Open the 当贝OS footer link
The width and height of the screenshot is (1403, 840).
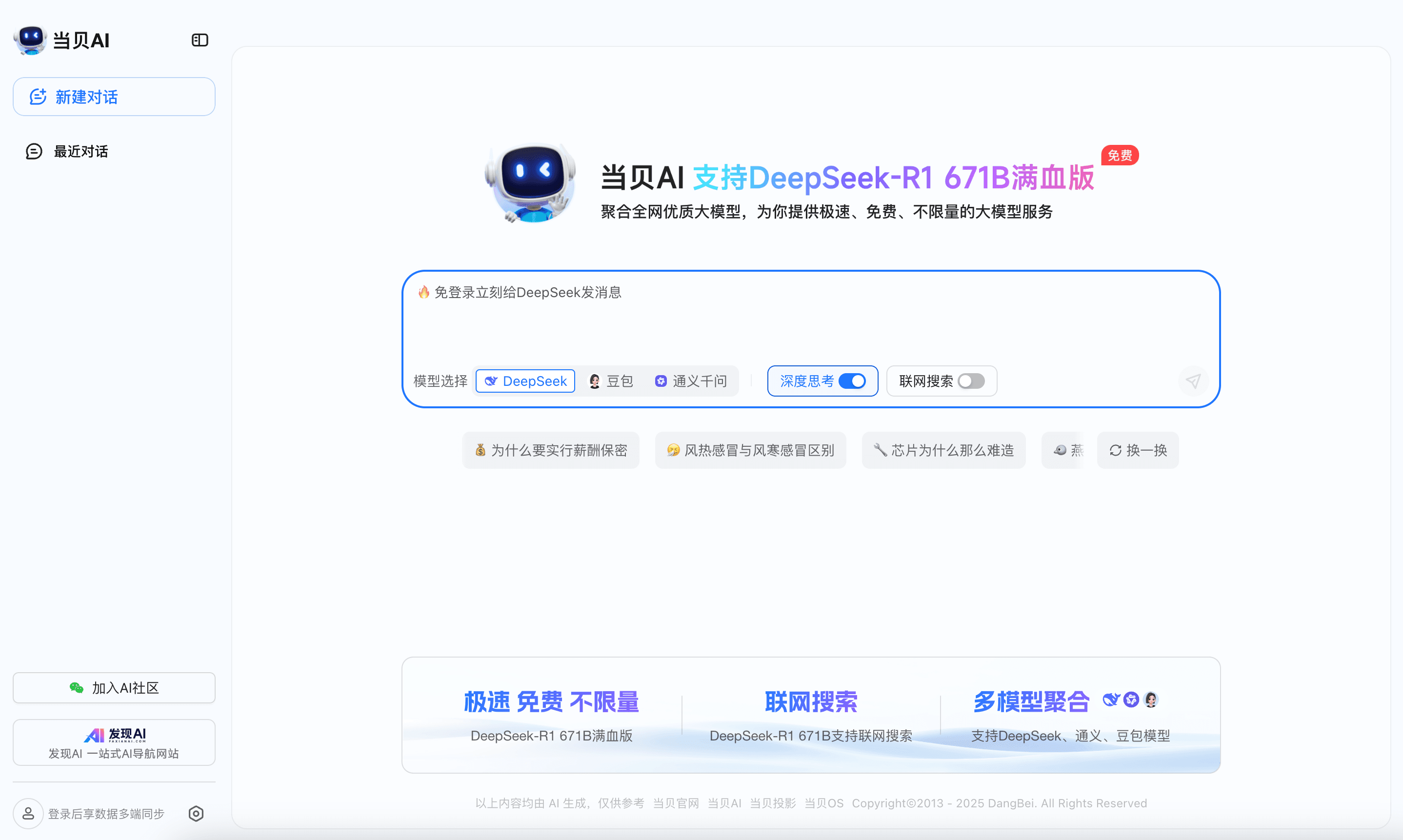tap(824, 803)
